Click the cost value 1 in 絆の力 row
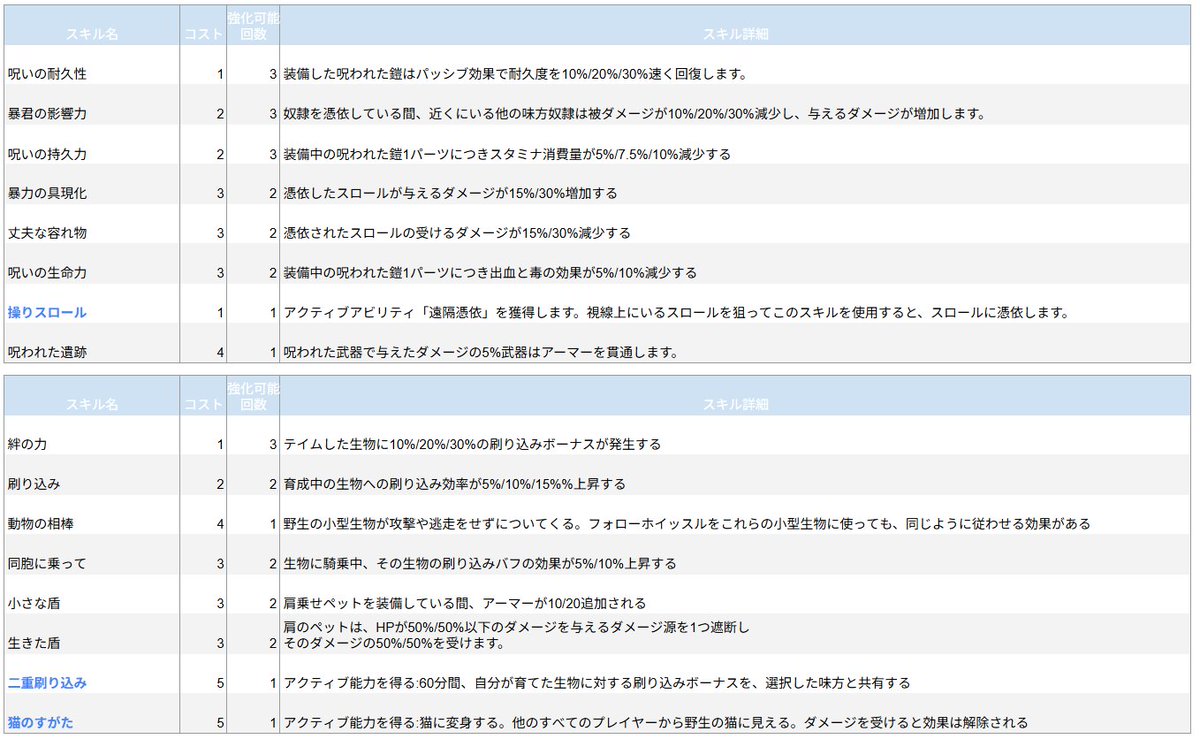Screen dimensions: 1200x739 [x=220, y=444]
